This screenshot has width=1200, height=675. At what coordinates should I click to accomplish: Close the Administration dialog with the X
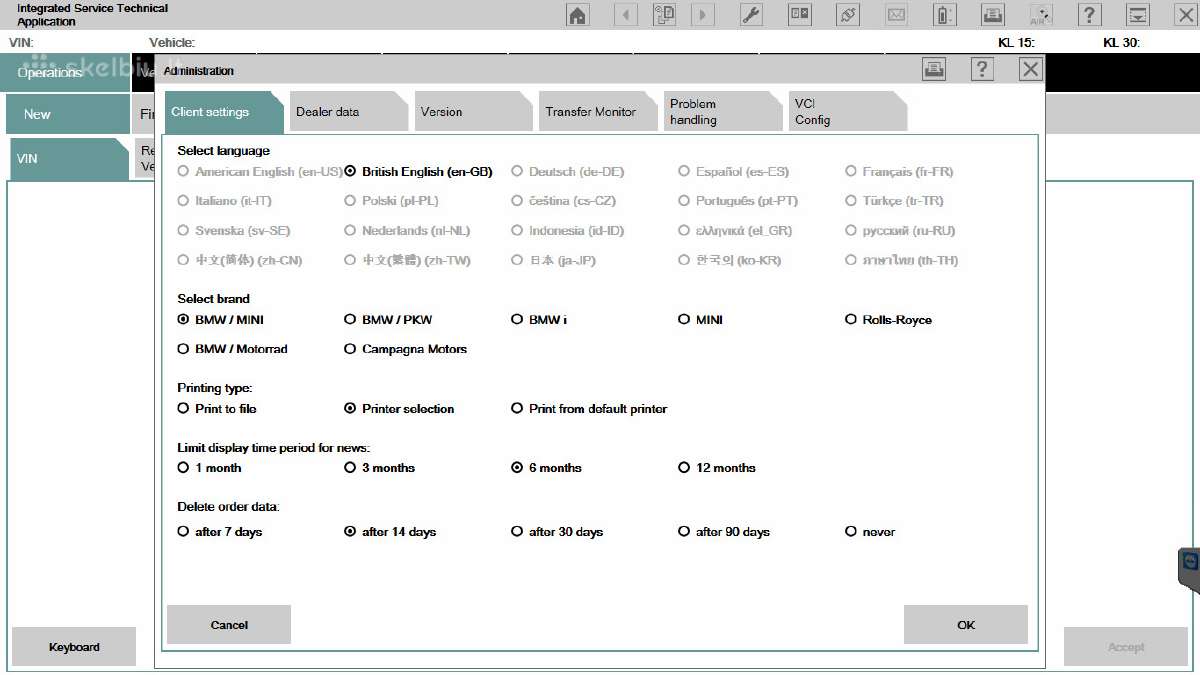pyautogui.click(x=1031, y=69)
